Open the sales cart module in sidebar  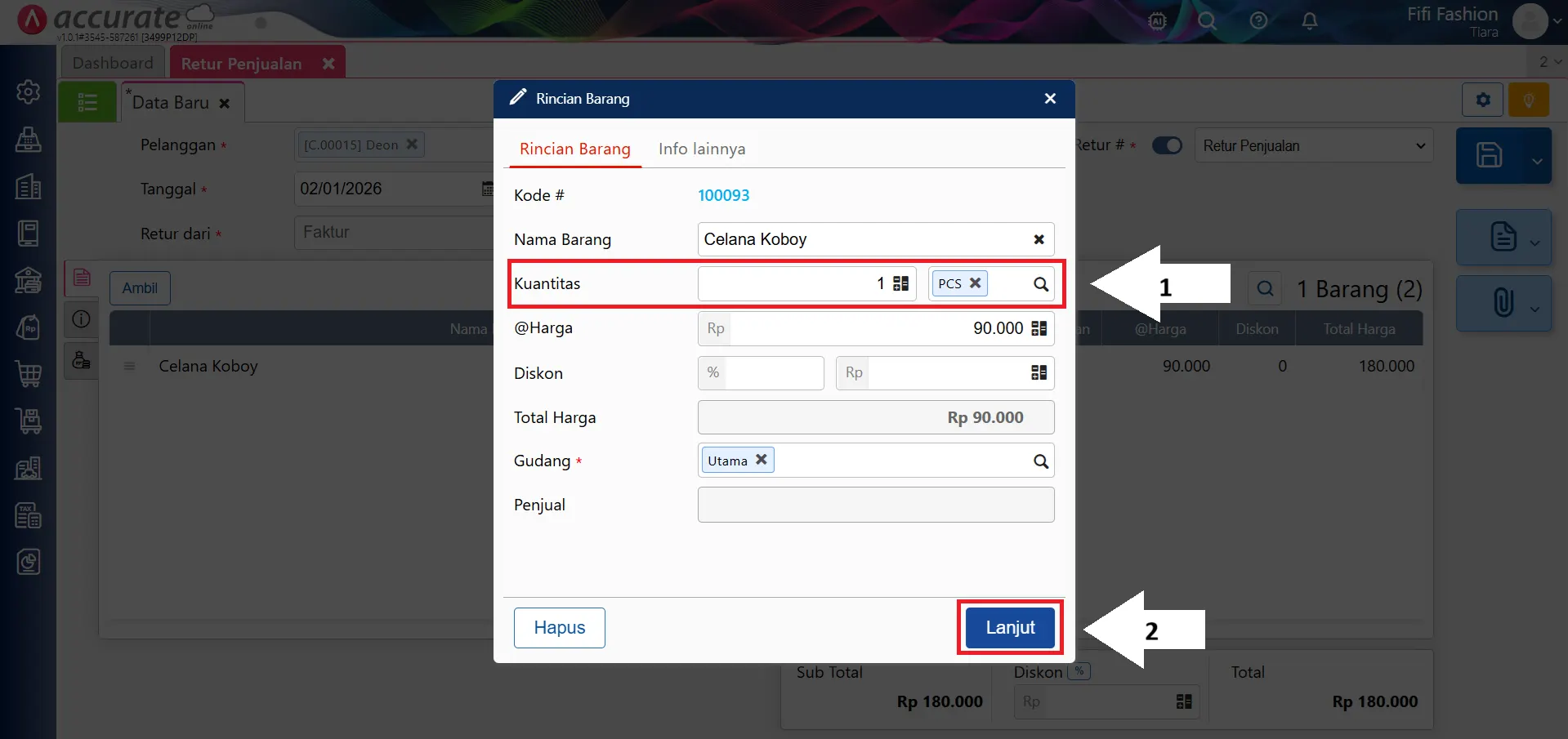click(29, 374)
